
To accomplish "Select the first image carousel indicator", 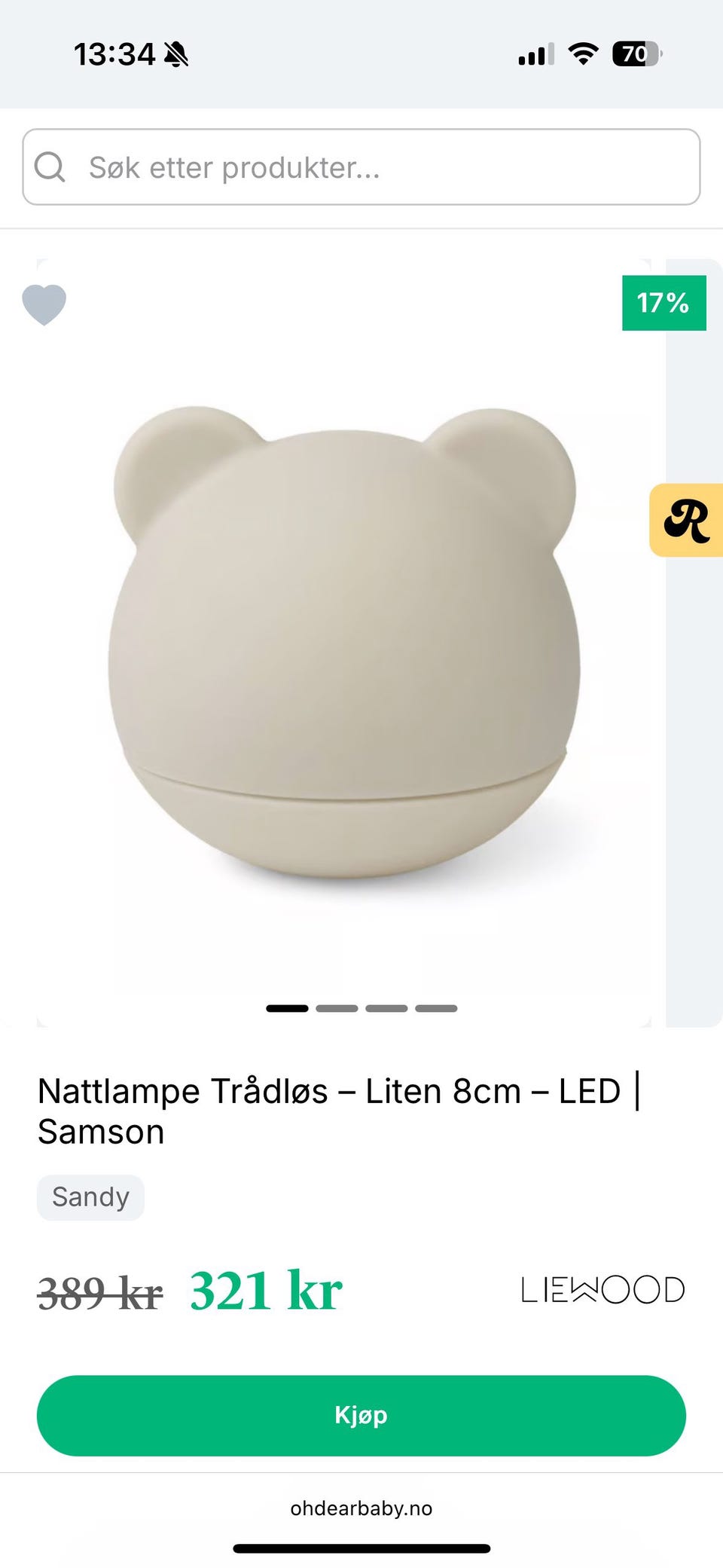I will tap(287, 1008).
